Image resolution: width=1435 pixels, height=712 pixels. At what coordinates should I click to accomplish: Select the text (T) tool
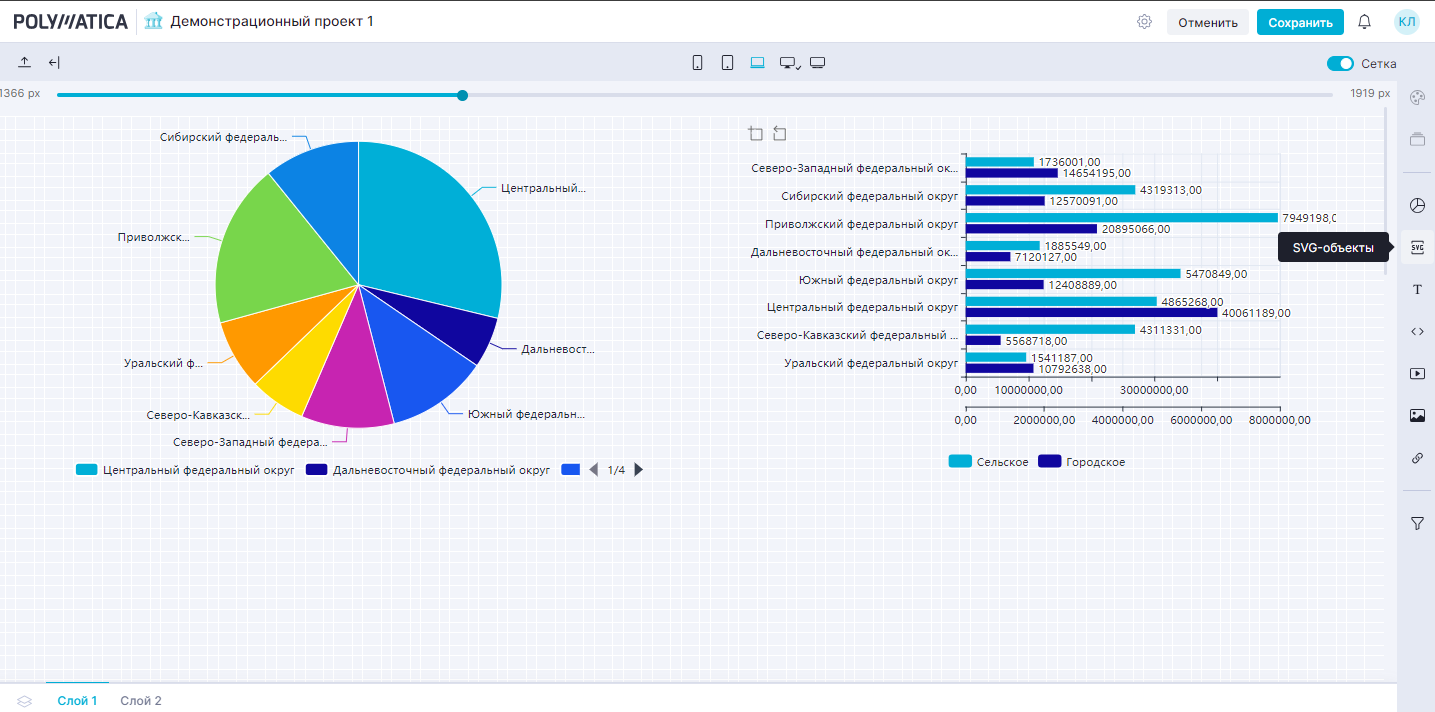coord(1417,289)
